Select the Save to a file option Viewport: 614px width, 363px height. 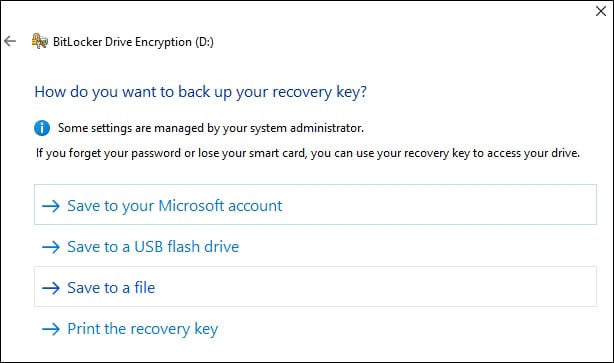coord(315,287)
